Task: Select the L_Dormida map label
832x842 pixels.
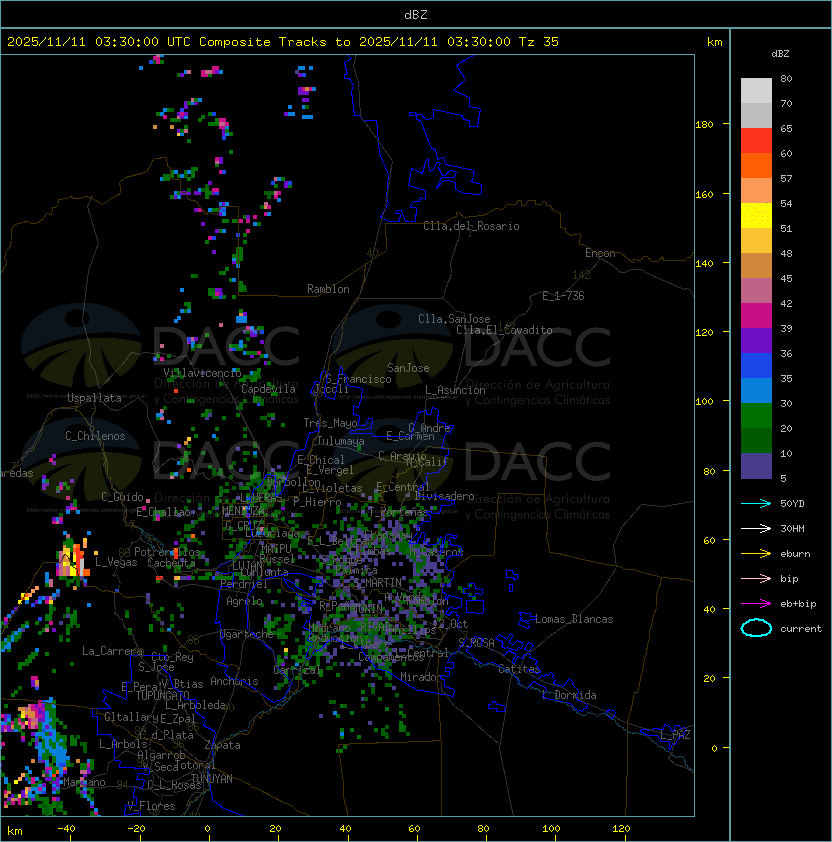Action: pyautogui.click(x=569, y=695)
